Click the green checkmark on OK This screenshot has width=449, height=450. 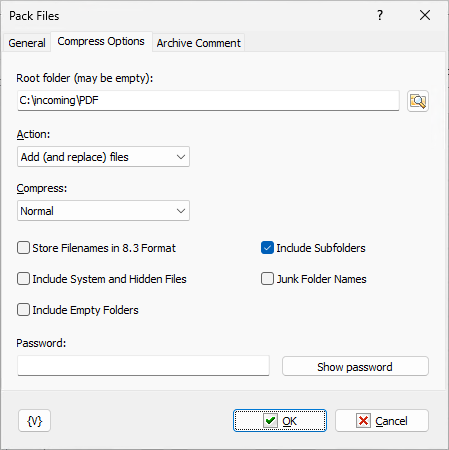(x=270, y=421)
